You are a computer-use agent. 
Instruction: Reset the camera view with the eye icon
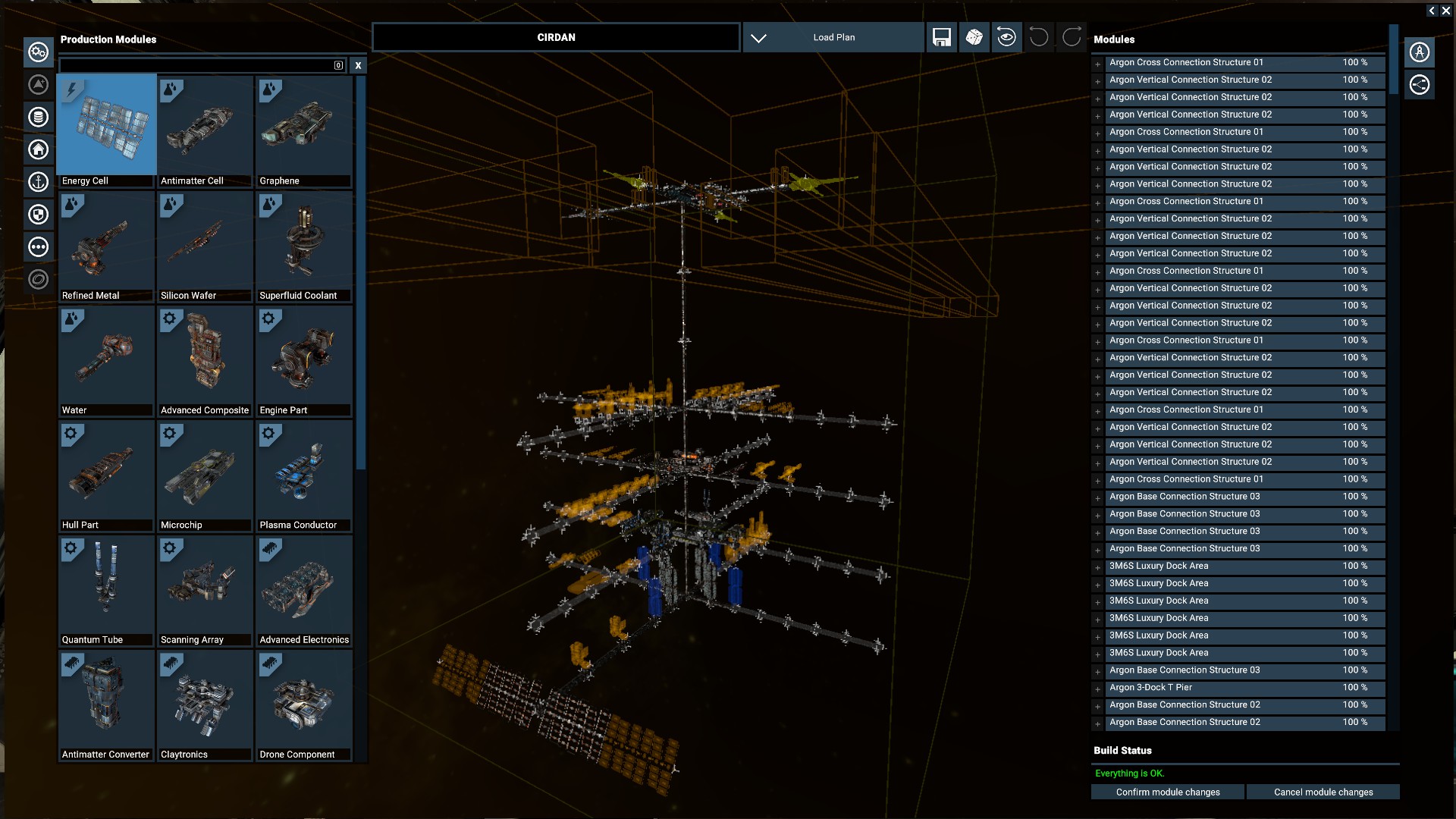pos(1006,37)
